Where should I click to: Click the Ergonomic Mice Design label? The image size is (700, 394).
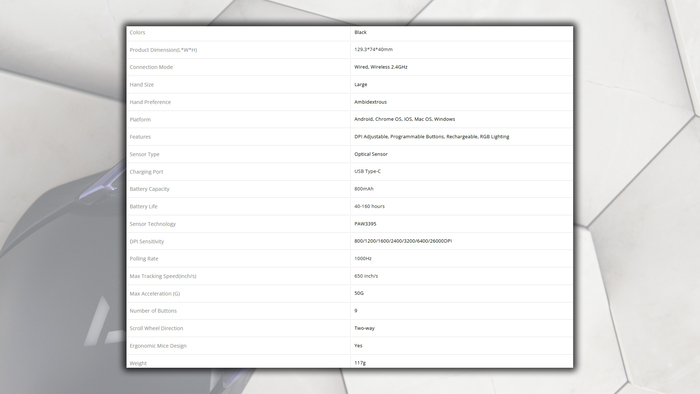coord(158,346)
